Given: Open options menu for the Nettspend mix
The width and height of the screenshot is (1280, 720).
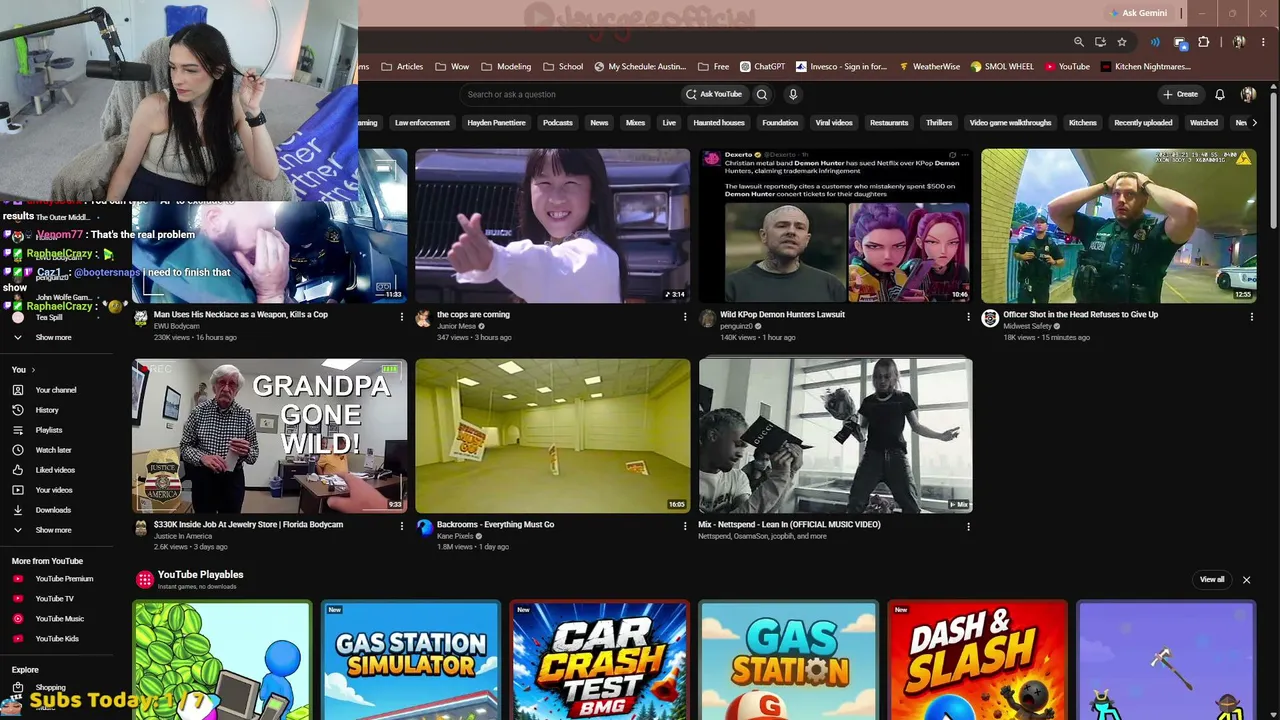Looking at the screenshot, I should coord(968,527).
